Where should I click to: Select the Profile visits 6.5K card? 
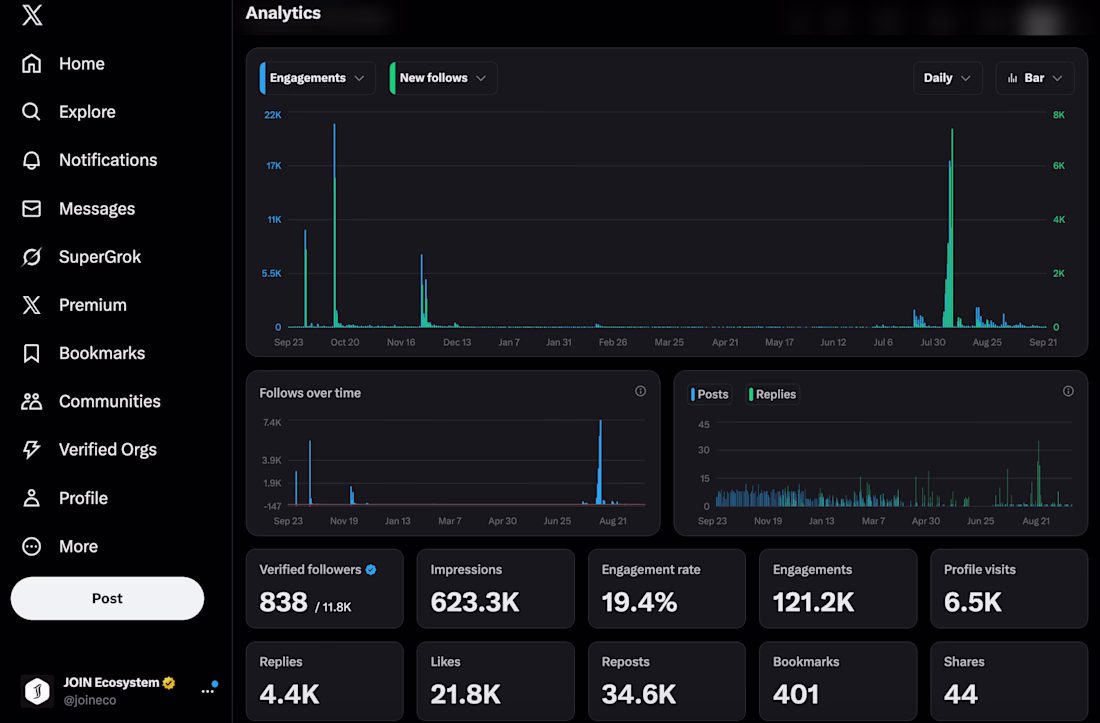tap(1010, 588)
